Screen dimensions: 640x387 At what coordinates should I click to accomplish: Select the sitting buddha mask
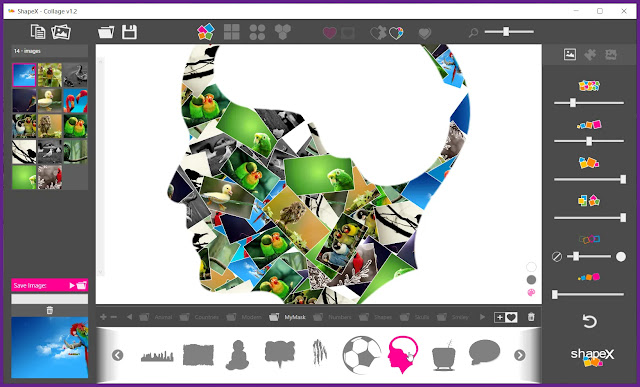pos(238,355)
